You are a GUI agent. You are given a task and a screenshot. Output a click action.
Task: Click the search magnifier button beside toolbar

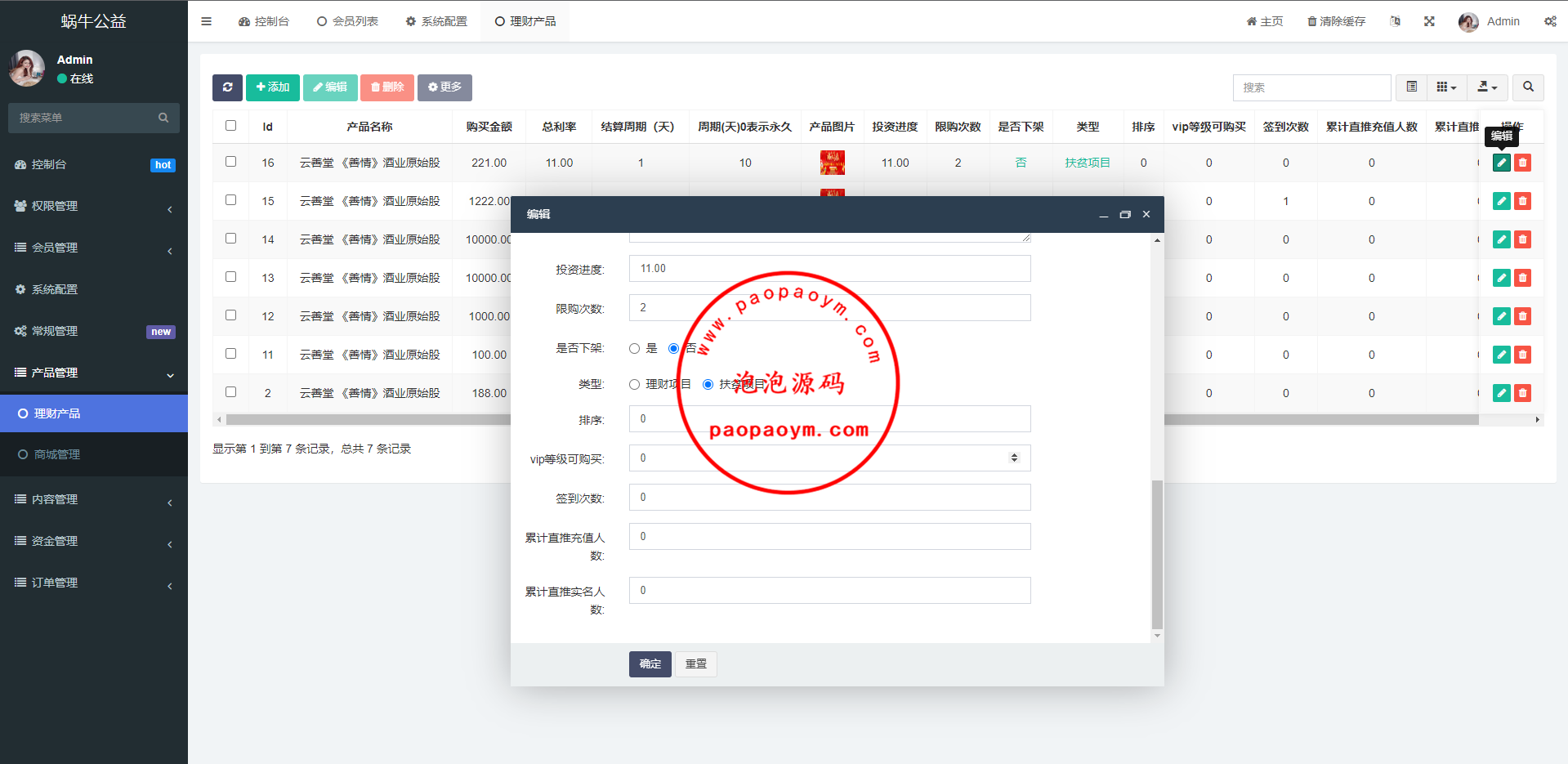[1528, 87]
